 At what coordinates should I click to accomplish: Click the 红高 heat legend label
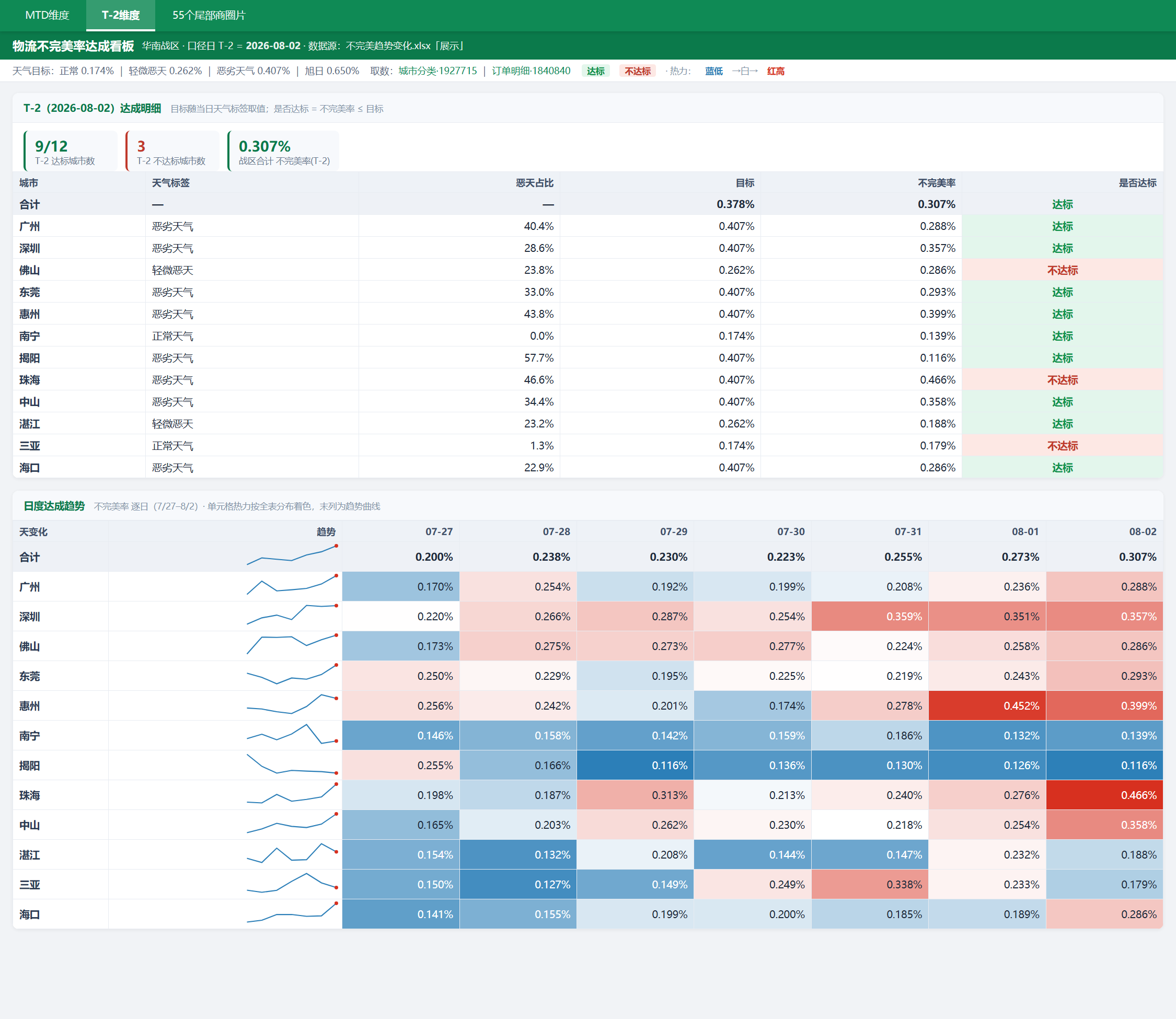pos(776,71)
